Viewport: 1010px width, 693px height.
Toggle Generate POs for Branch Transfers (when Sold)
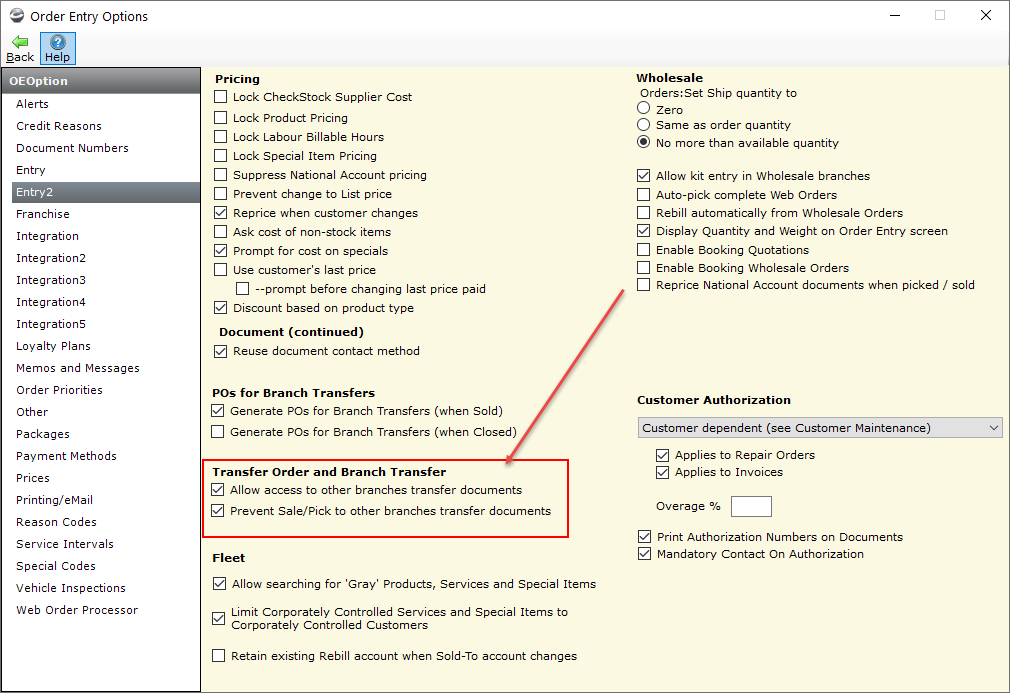pos(218,410)
